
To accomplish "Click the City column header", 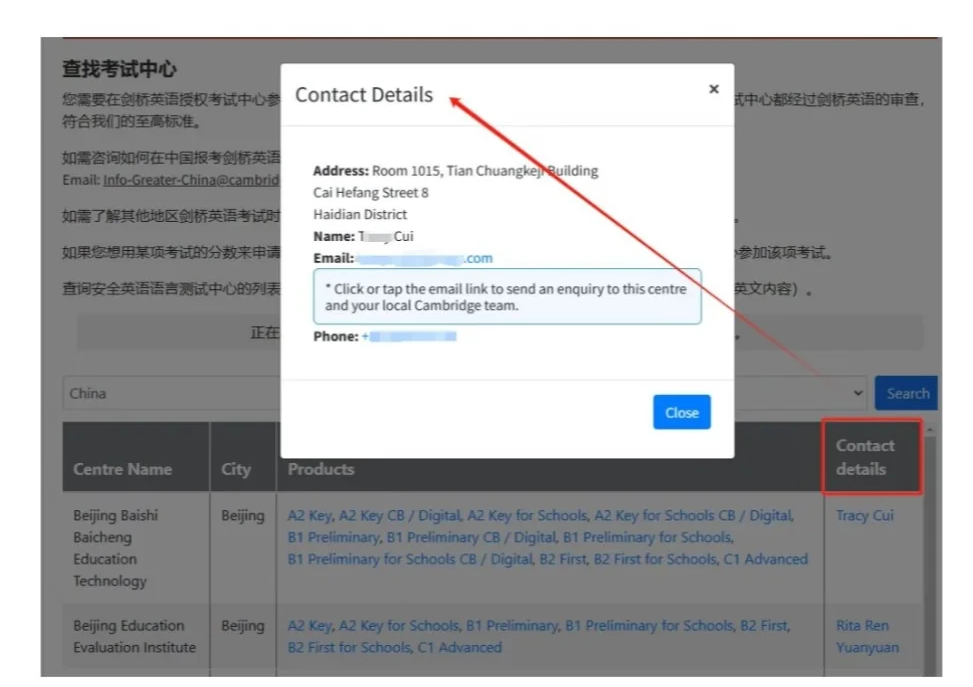I will click(236, 469).
